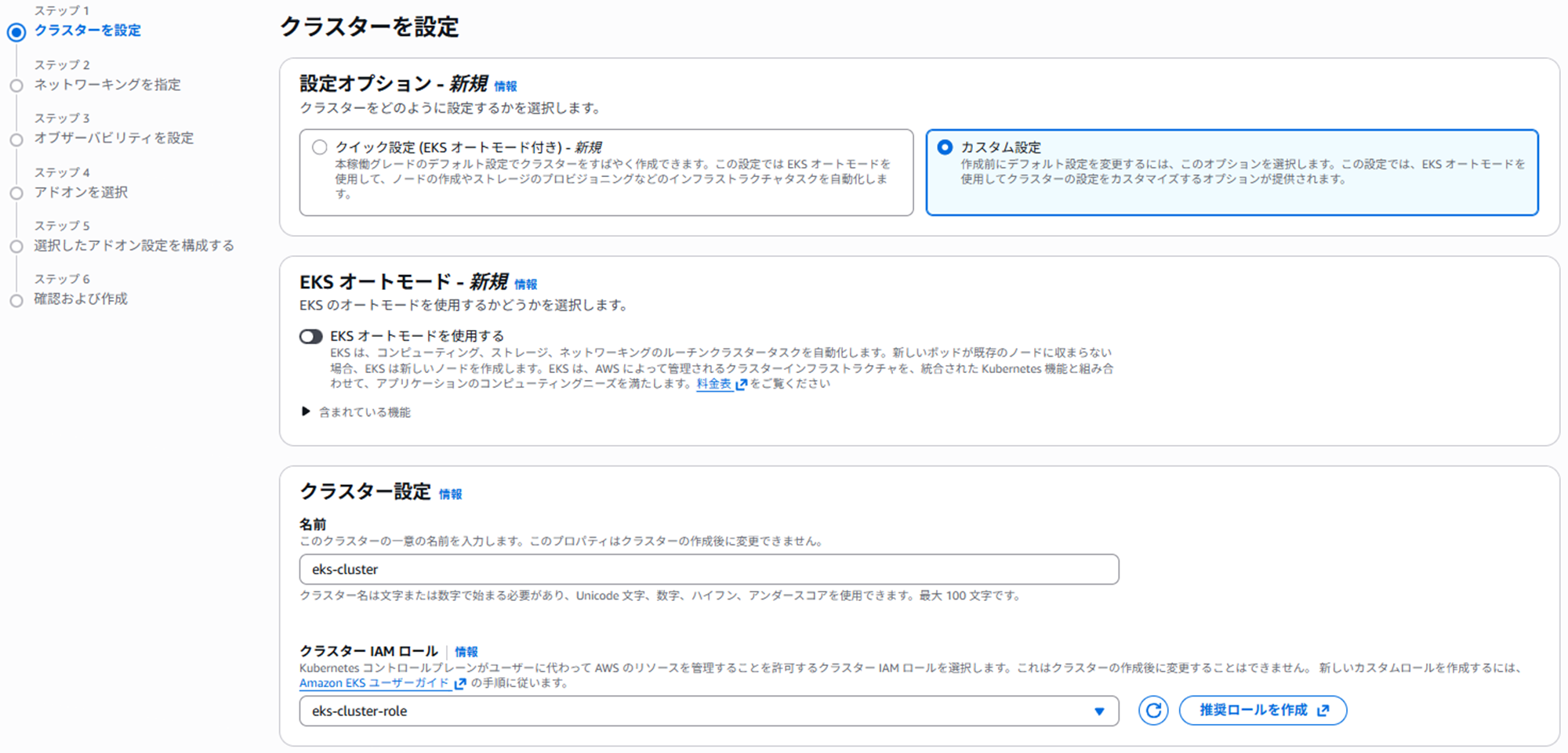Click the 名前 field label
Screen dimensions: 1568x753
(x=313, y=524)
